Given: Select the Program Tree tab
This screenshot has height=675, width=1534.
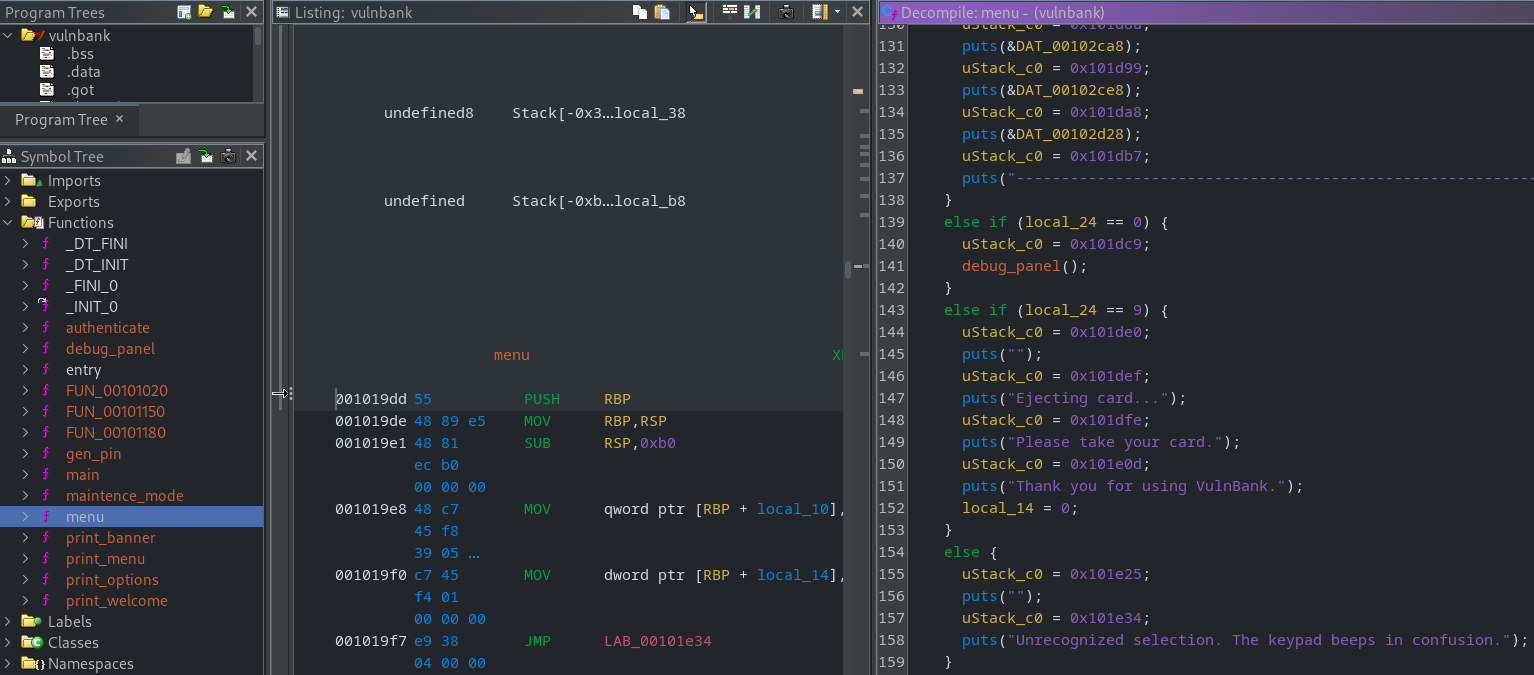Looking at the screenshot, I should [62, 119].
